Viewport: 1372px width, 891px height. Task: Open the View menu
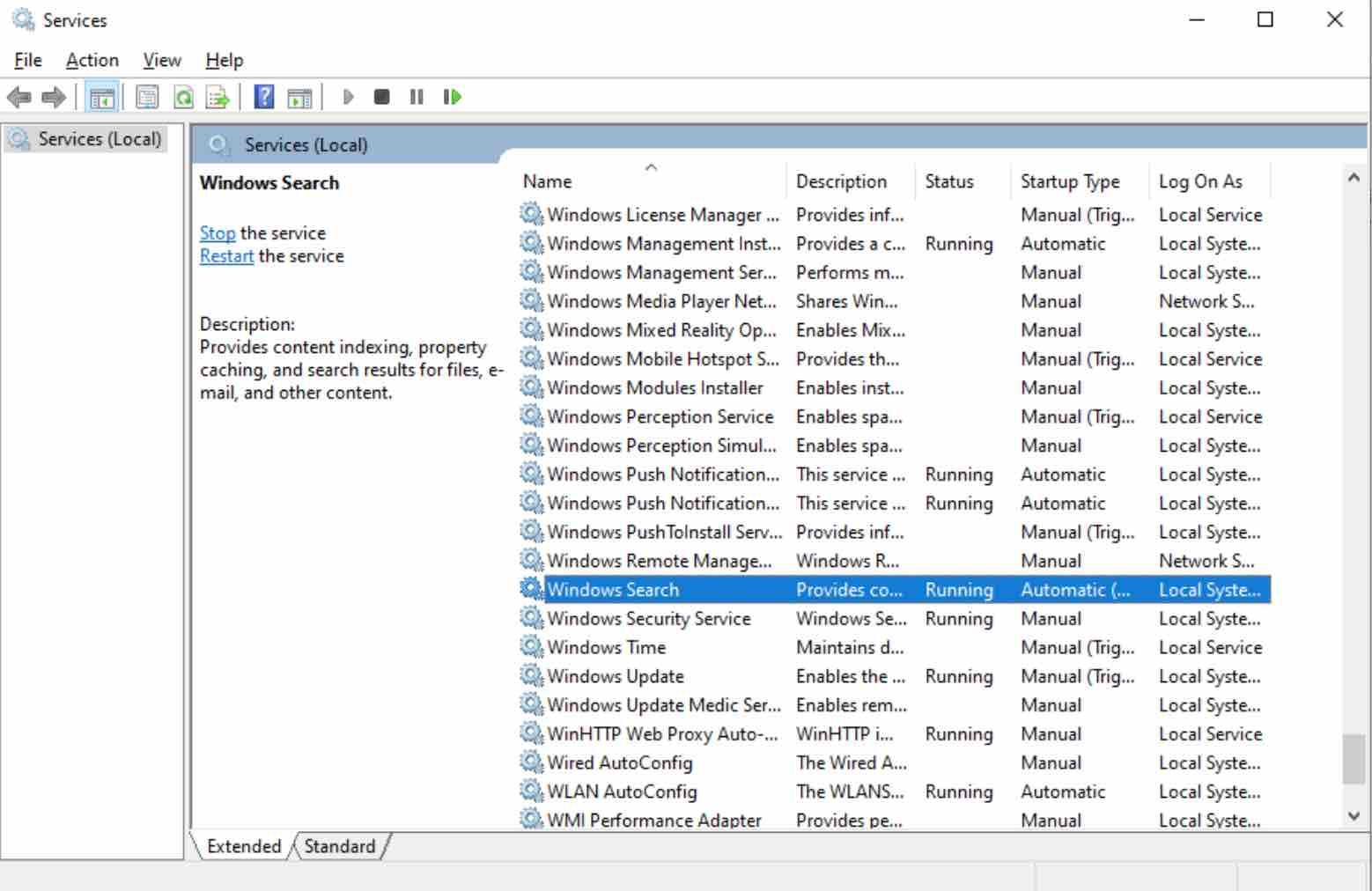162,60
